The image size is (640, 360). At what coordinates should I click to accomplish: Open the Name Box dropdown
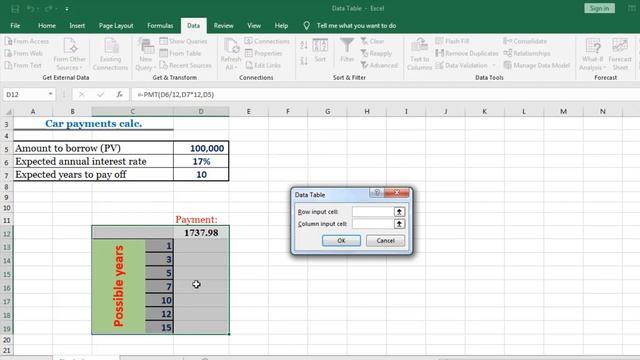pyautogui.click(x=50, y=94)
